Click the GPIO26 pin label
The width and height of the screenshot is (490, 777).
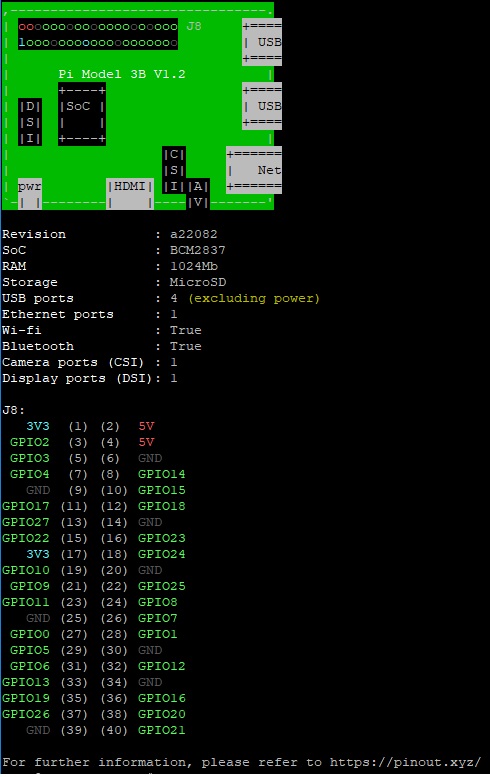point(26,714)
